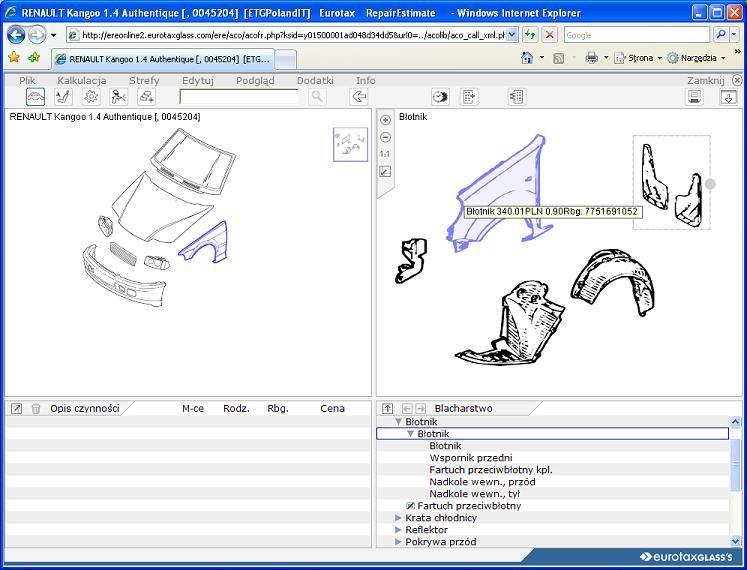The width and height of the screenshot is (747, 570).
Task: Click the next arrow beside Blacharstwo
Action: [420, 408]
